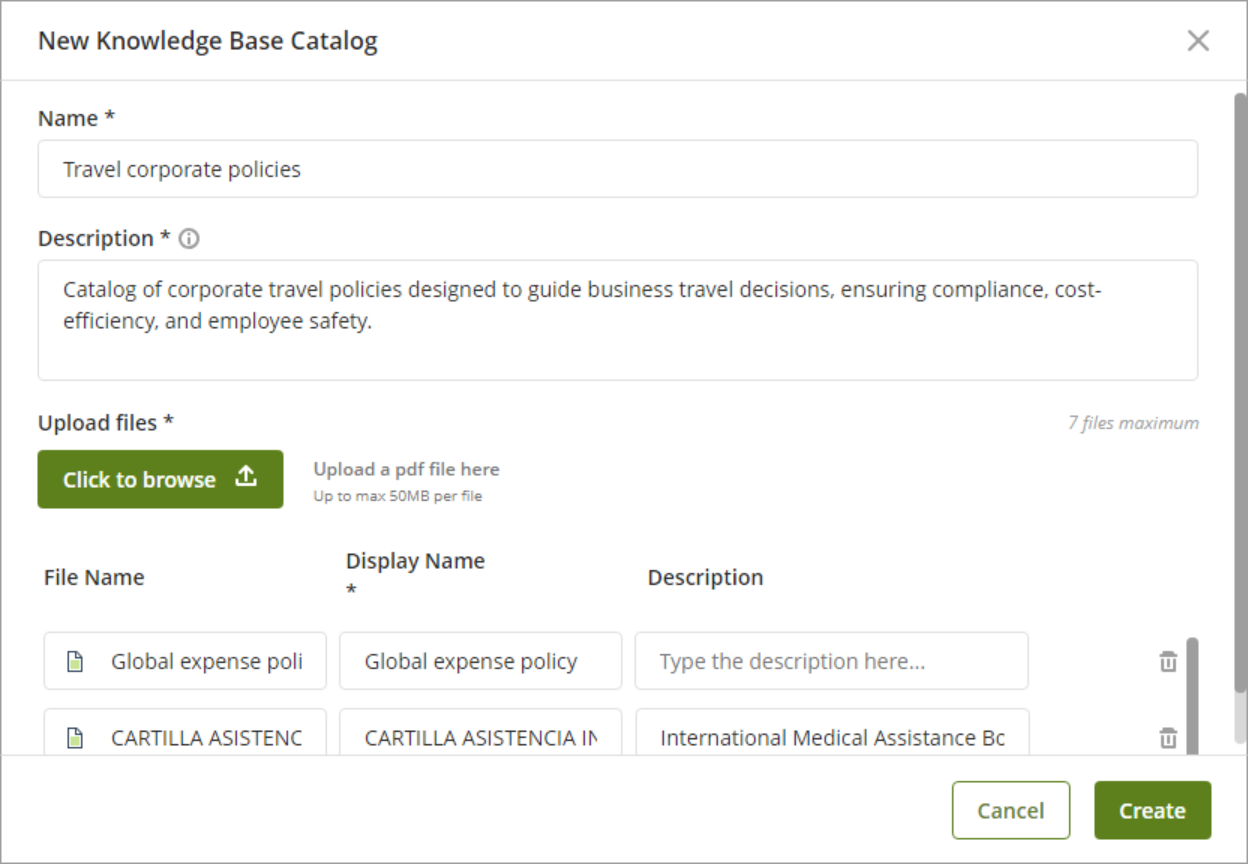
Task: Delete the CARTILLA ASISTENCIA file row
Action: click(x=1168, y=738)
